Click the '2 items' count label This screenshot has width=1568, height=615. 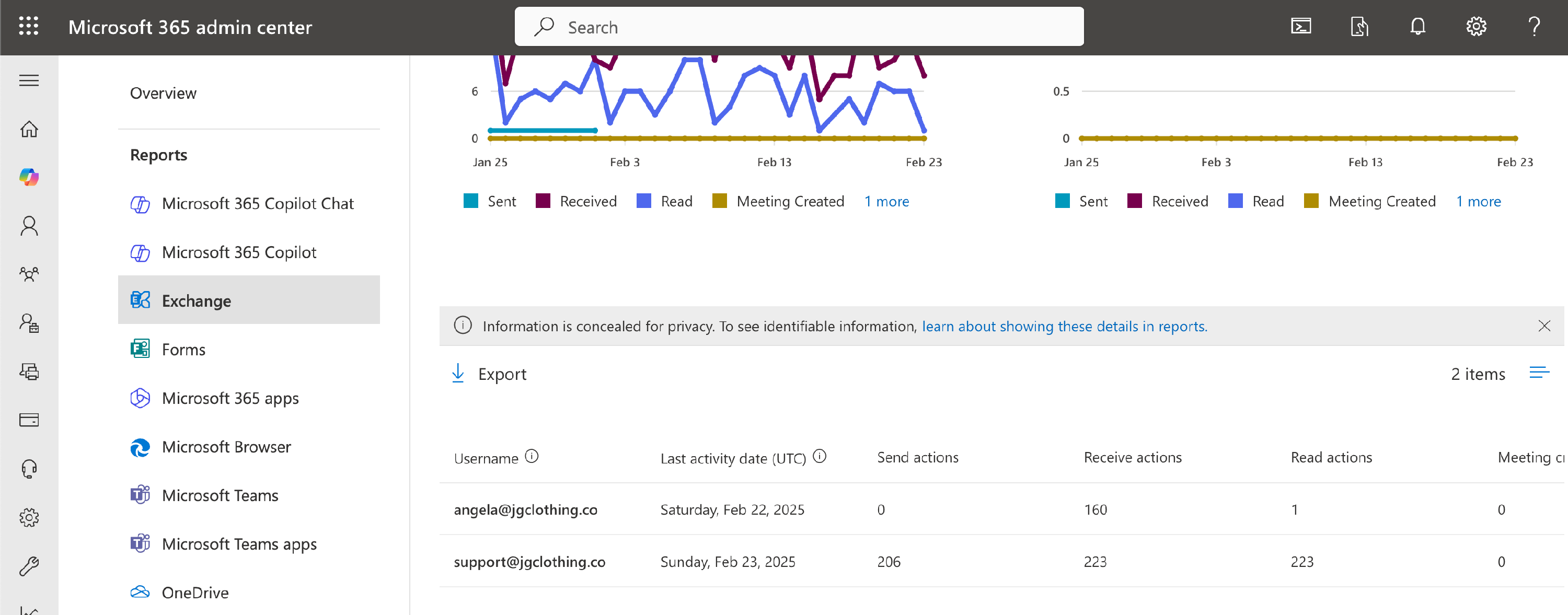tap(1477, 374)
